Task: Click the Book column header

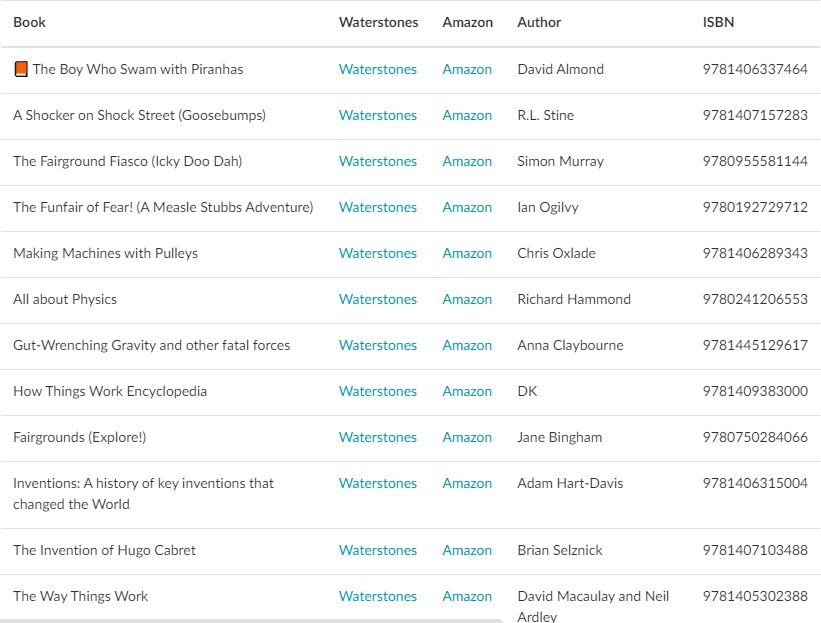Action: click(29, 22)
